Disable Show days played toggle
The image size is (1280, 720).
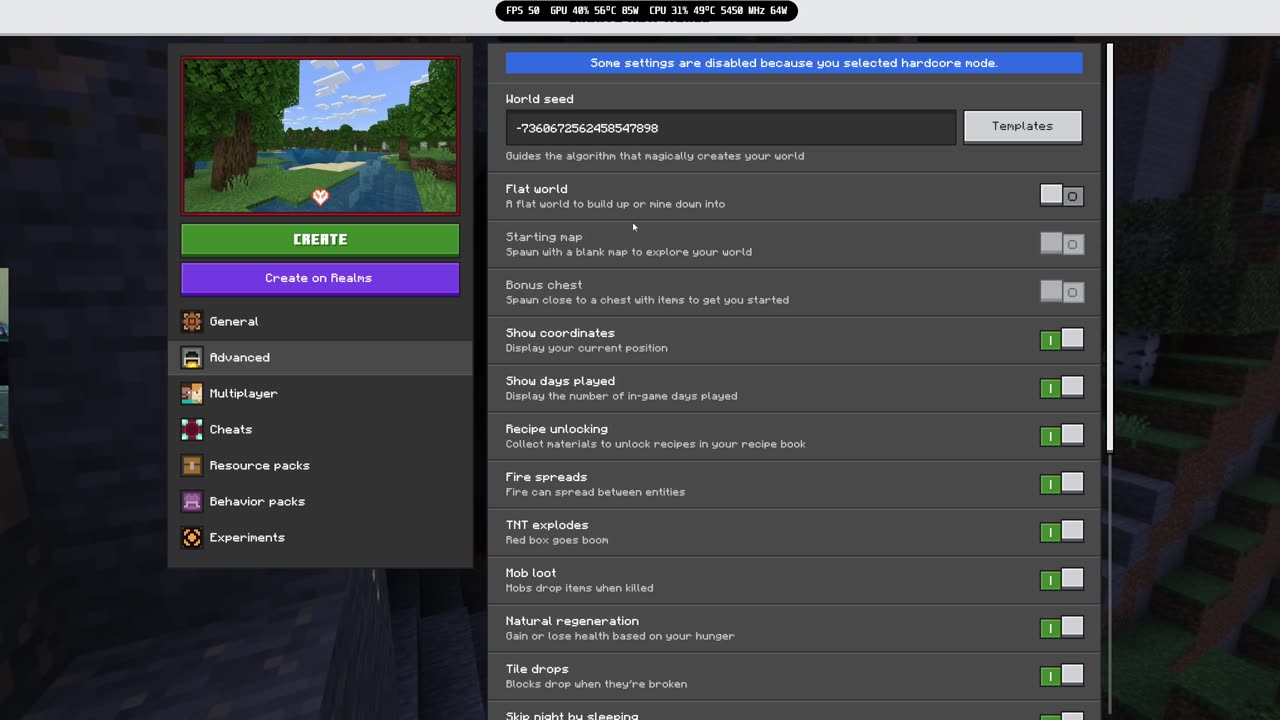pos(1061,388)
